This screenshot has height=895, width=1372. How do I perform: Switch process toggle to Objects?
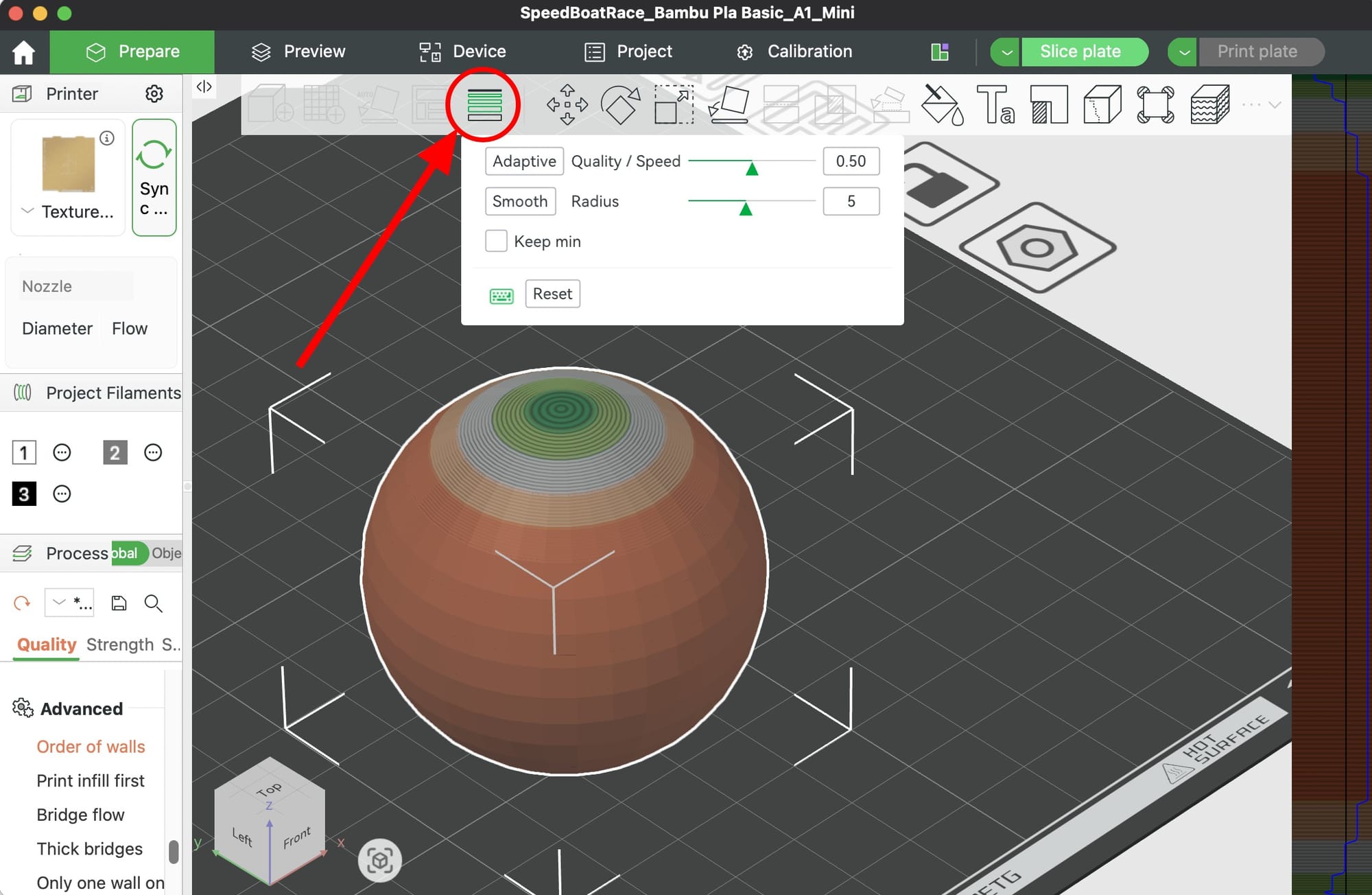coord(167,553)
